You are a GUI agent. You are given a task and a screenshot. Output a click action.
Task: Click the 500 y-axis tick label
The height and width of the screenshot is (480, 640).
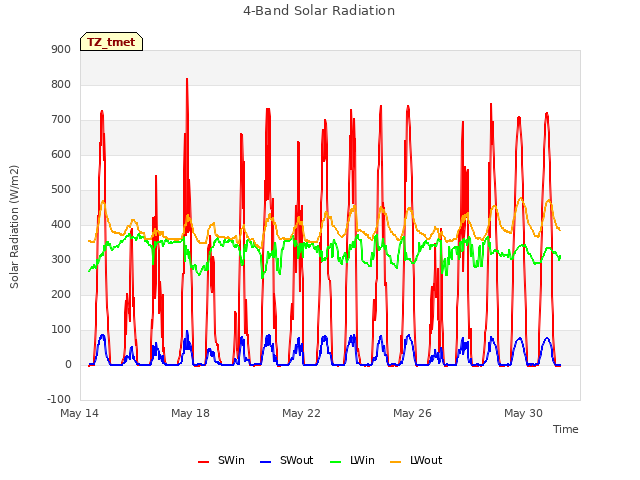coord(61,189)
